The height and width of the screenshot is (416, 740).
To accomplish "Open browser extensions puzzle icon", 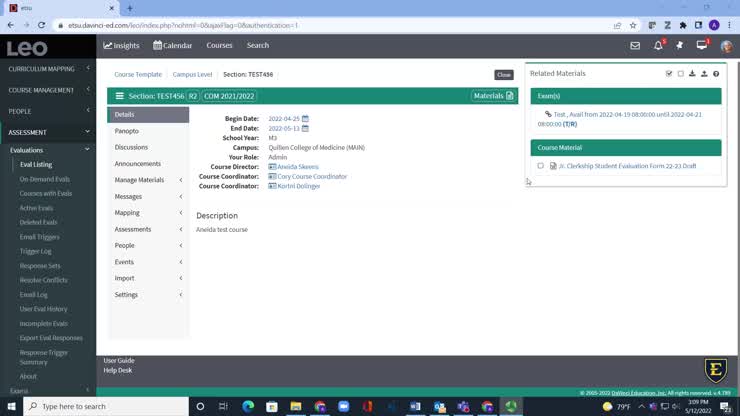I will pyautogui.click(x=683, y=25).
